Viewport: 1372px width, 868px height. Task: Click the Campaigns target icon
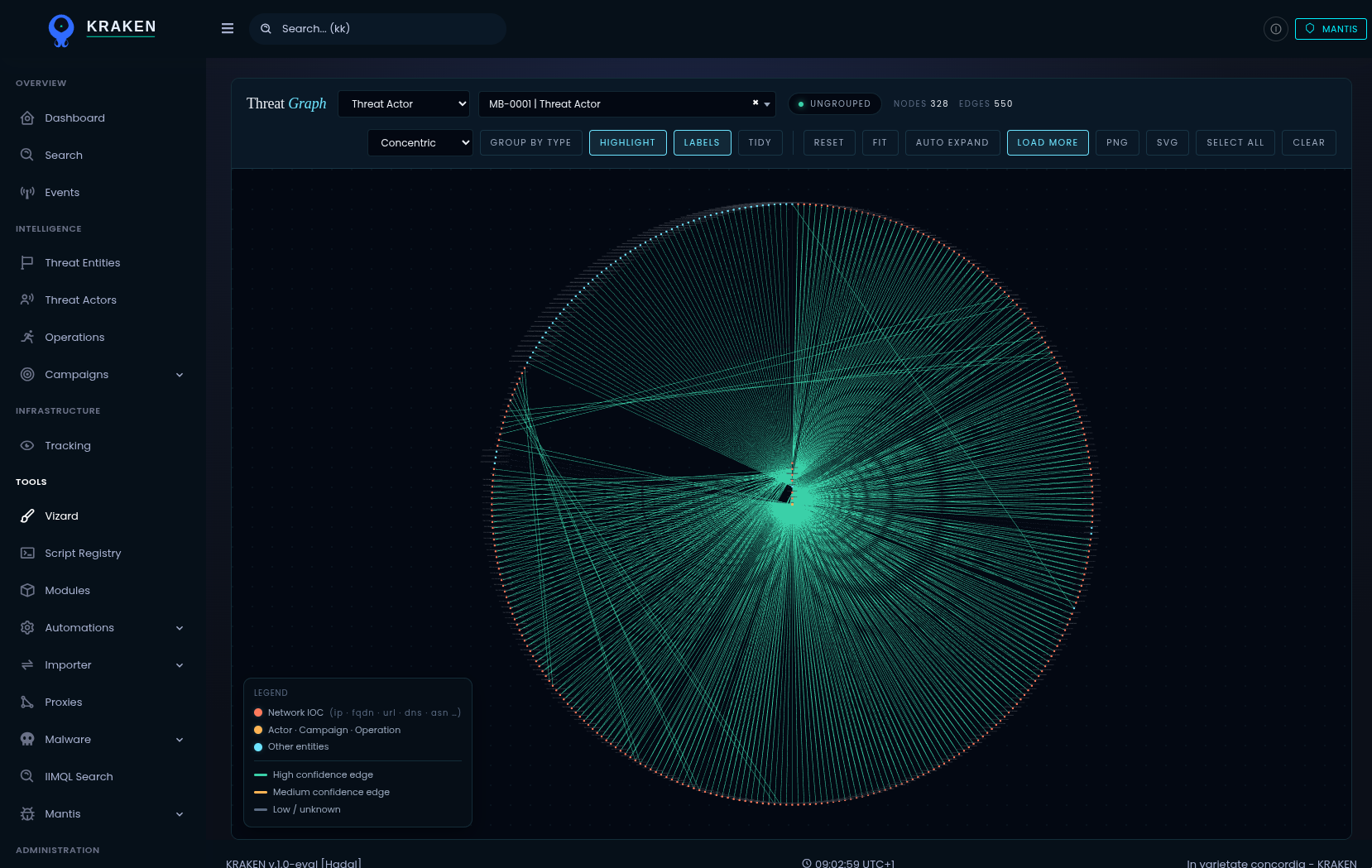click(x=27, y=375)
